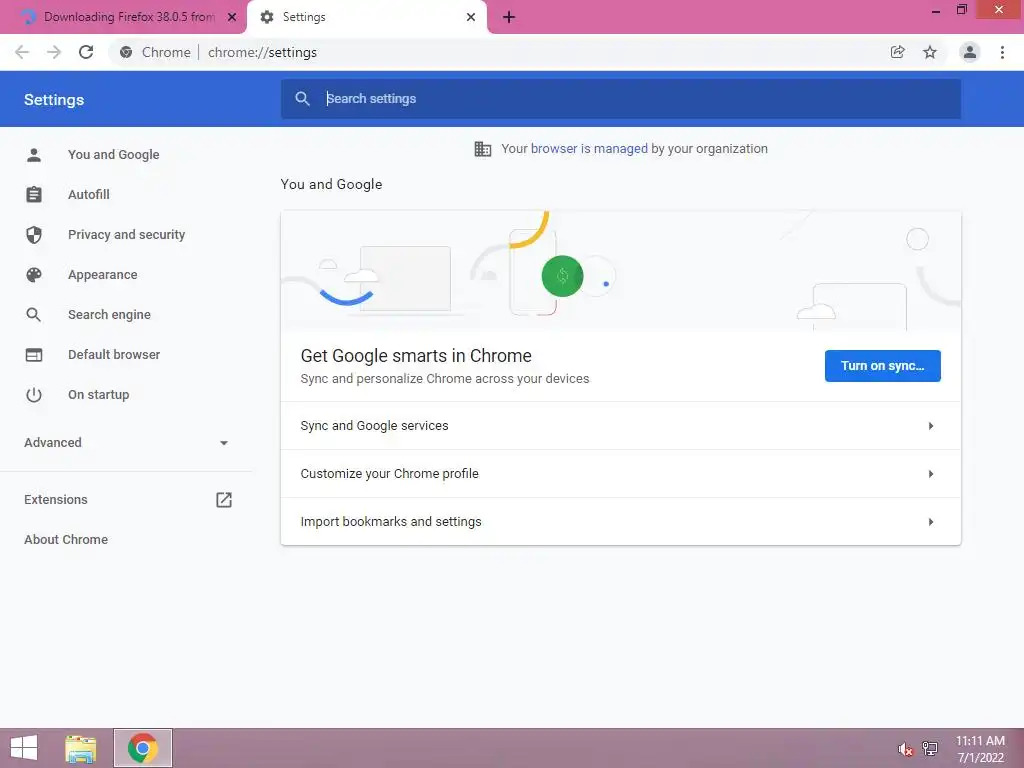Open the 'browser is managed' link
The image size is (1024, 768).
click(x=589, y=149)
